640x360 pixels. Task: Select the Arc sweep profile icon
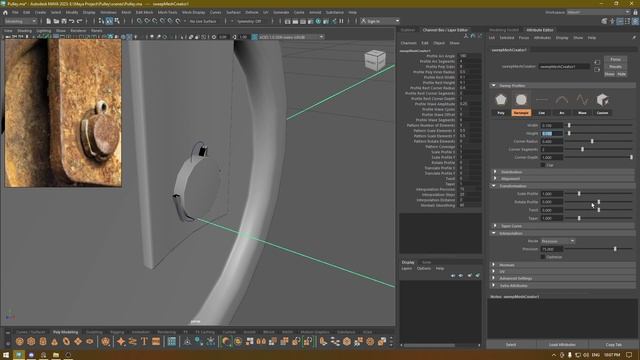pos(562,100)
